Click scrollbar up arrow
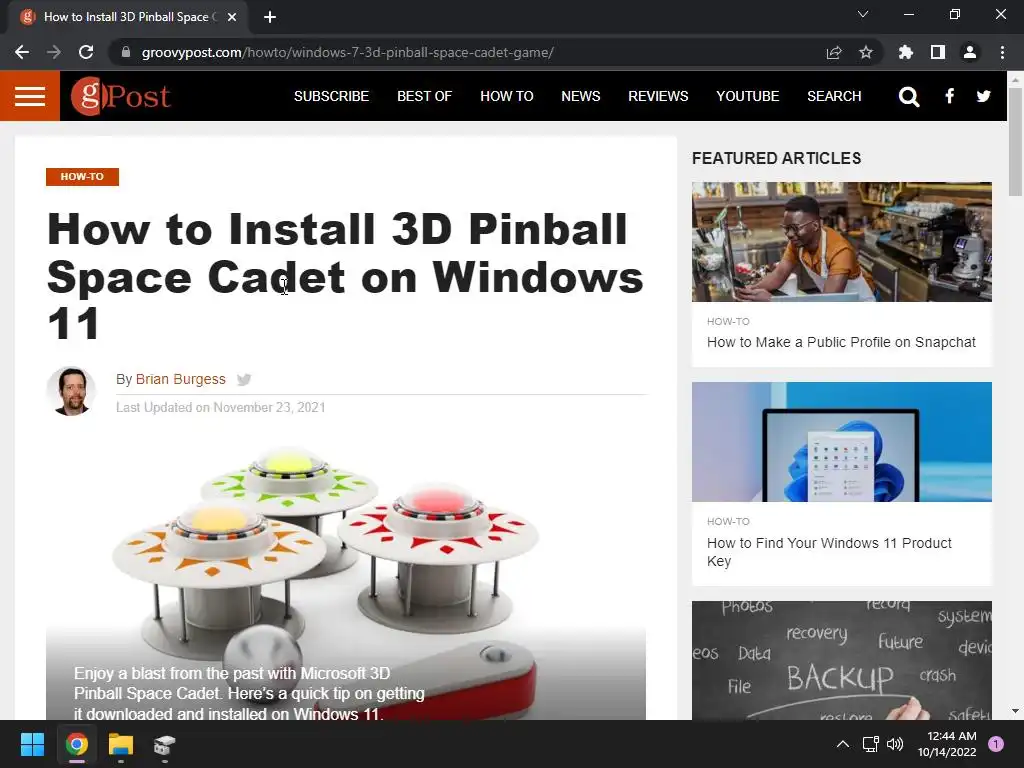This screenshot has height=768, width=1024. coord(1015,80)
